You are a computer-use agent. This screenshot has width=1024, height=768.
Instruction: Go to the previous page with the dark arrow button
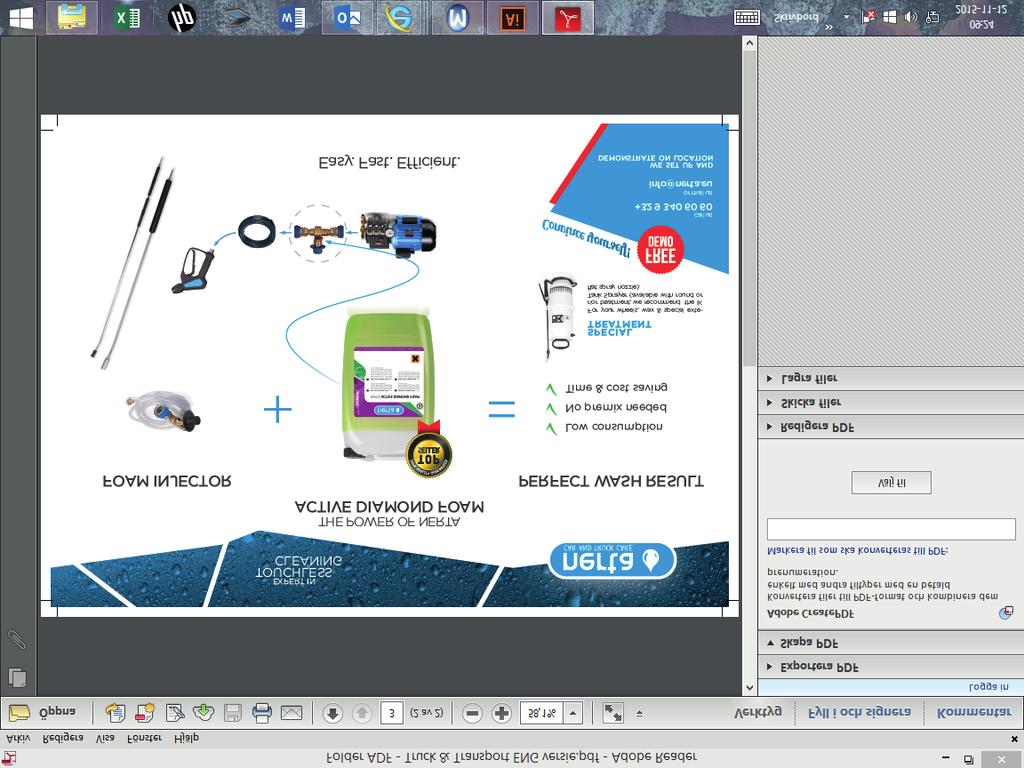tap(332, 713)
